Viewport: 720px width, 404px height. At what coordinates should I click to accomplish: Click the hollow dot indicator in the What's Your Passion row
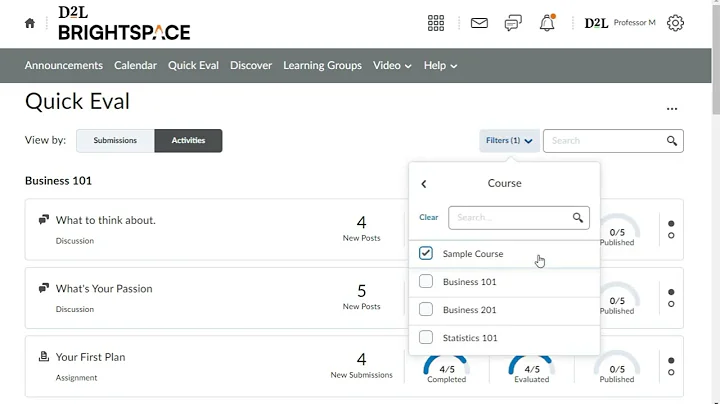coord(671,304)
